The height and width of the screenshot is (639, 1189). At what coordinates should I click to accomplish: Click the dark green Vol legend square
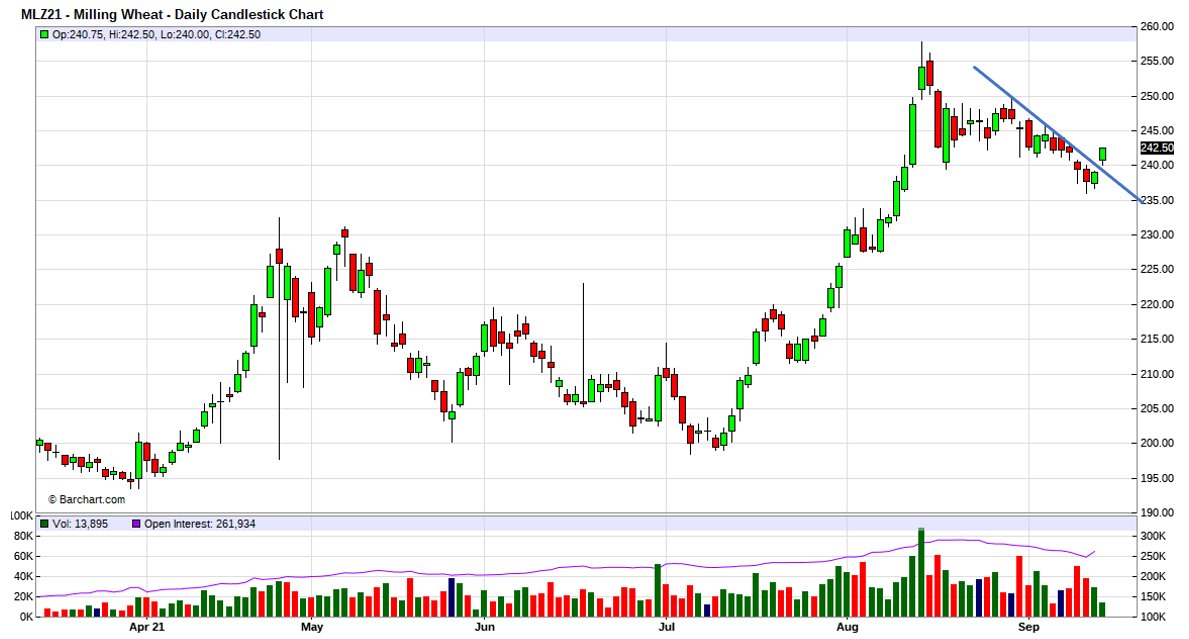[44, 524]
